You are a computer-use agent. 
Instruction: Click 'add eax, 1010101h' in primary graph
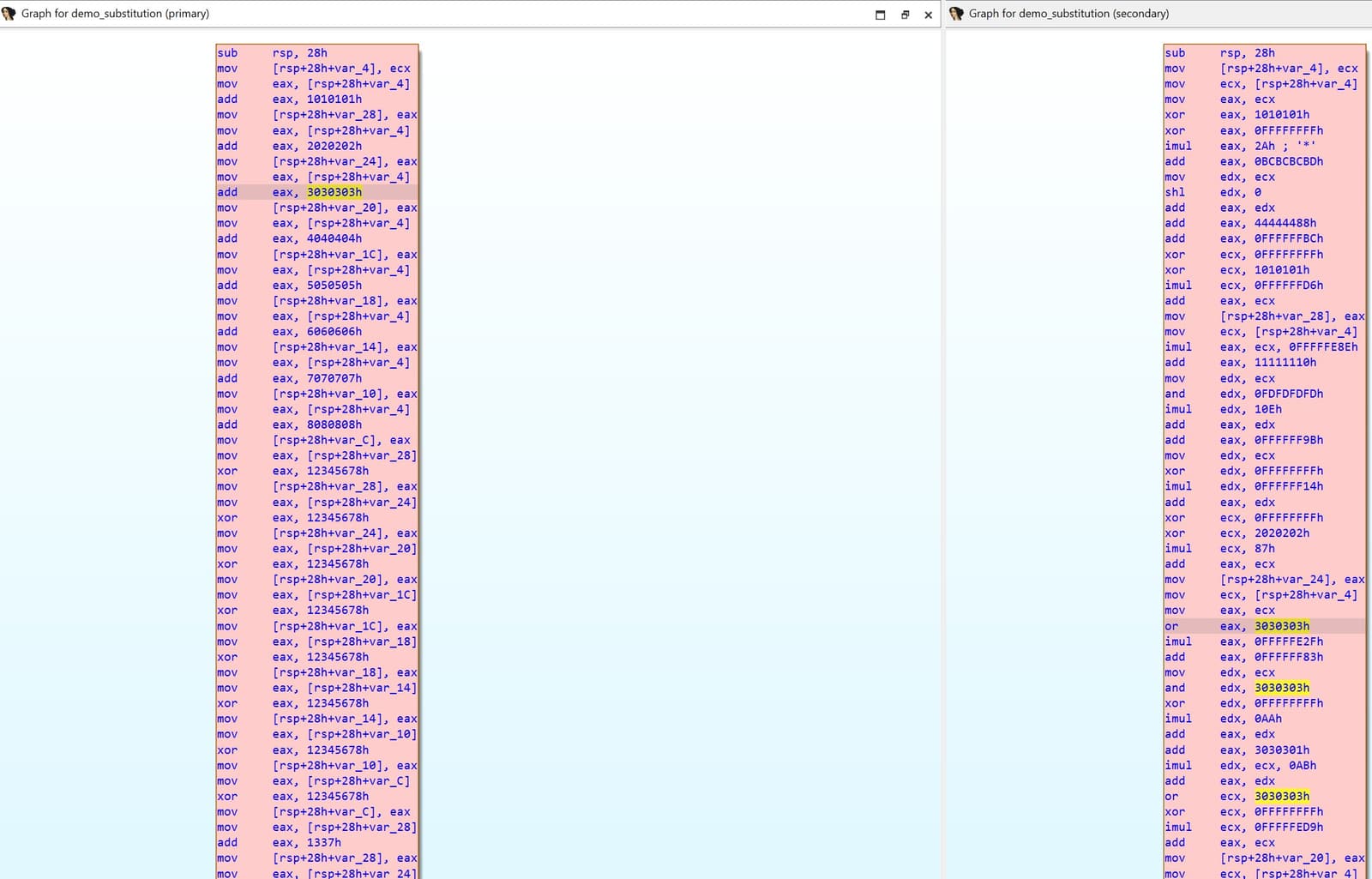pyautogui.click(x=290, y=99)
